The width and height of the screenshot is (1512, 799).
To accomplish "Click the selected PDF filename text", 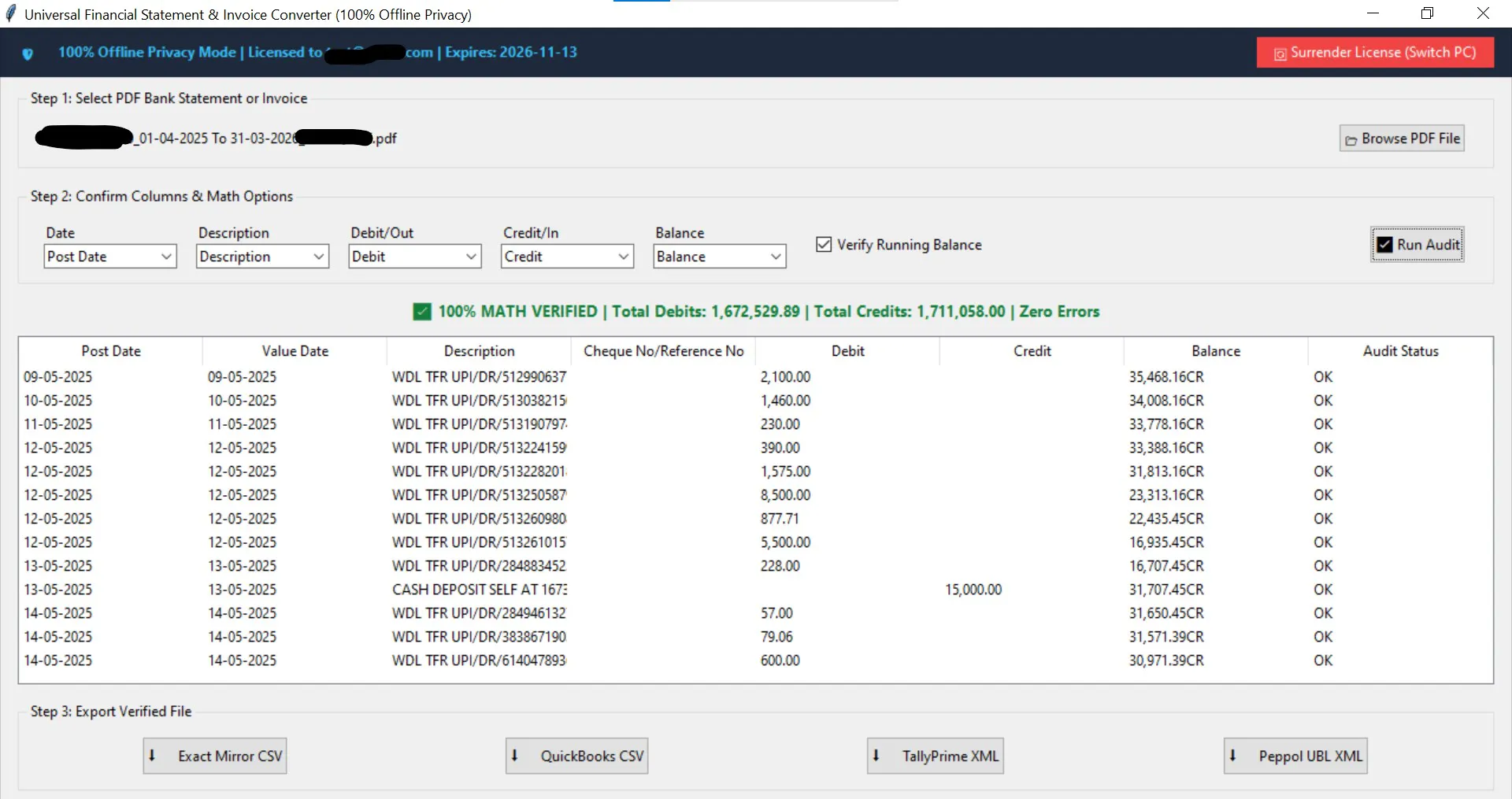I will coord(216,139).
